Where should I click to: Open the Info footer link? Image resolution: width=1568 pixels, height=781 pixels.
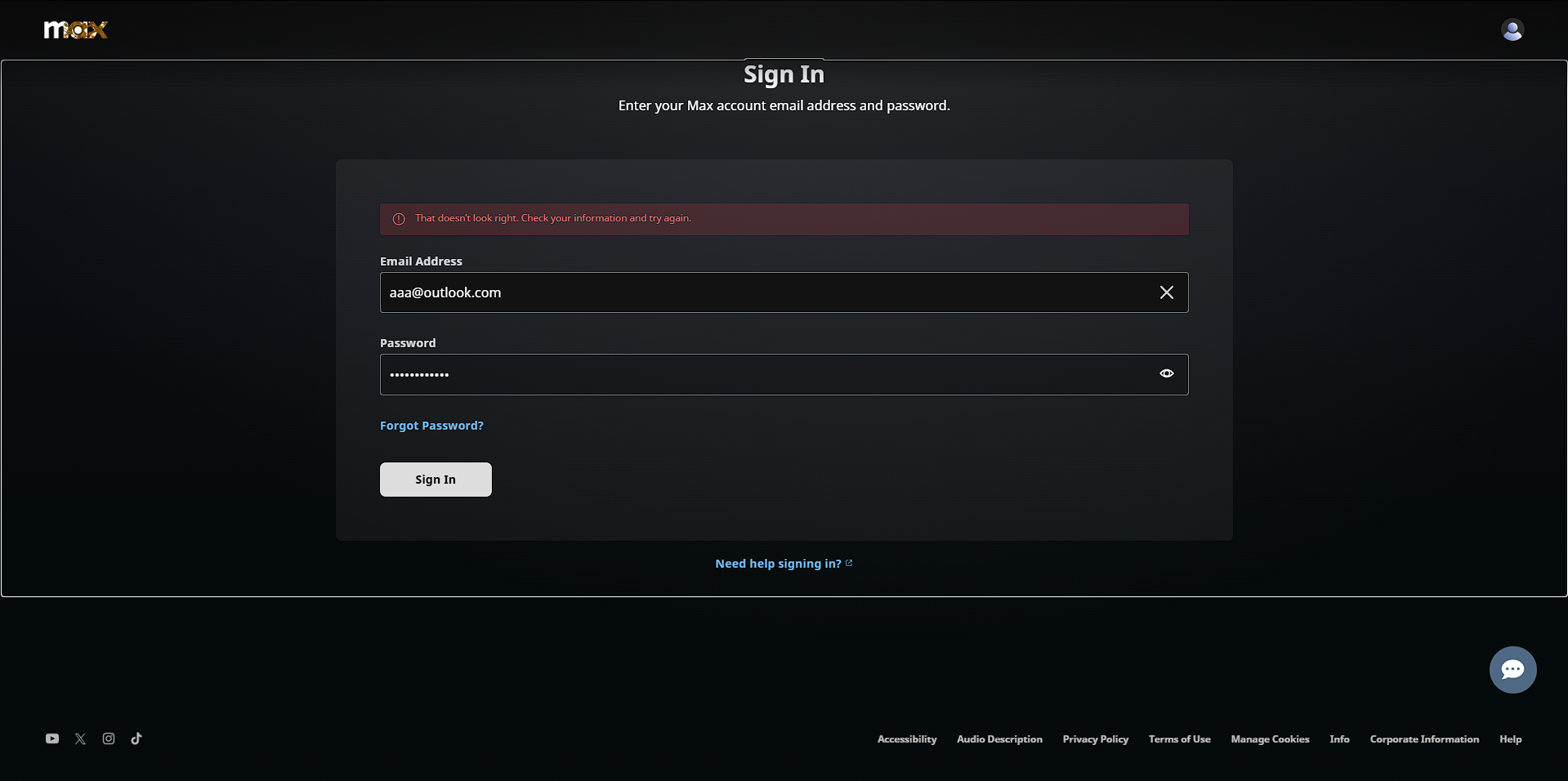(x=1339, y=739)
